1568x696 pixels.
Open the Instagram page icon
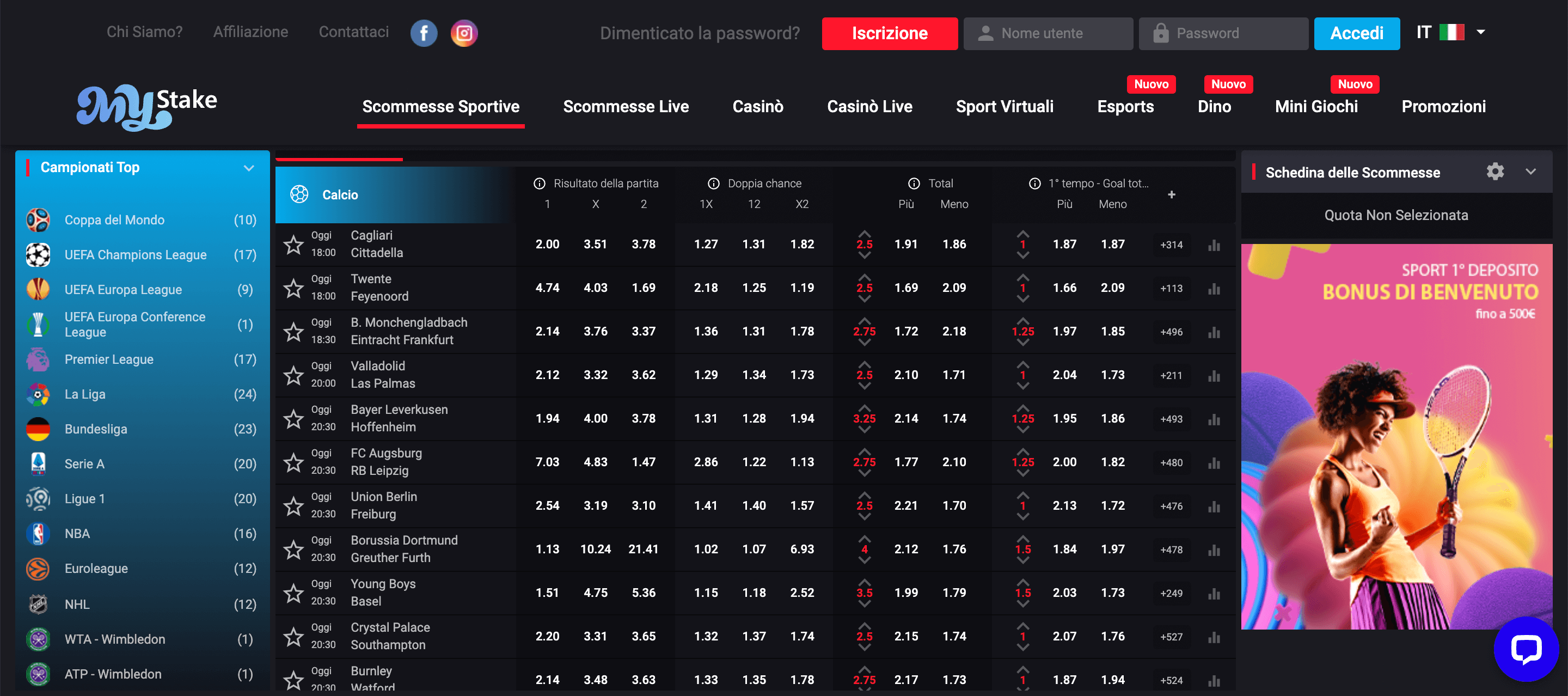tap(464, 33)
